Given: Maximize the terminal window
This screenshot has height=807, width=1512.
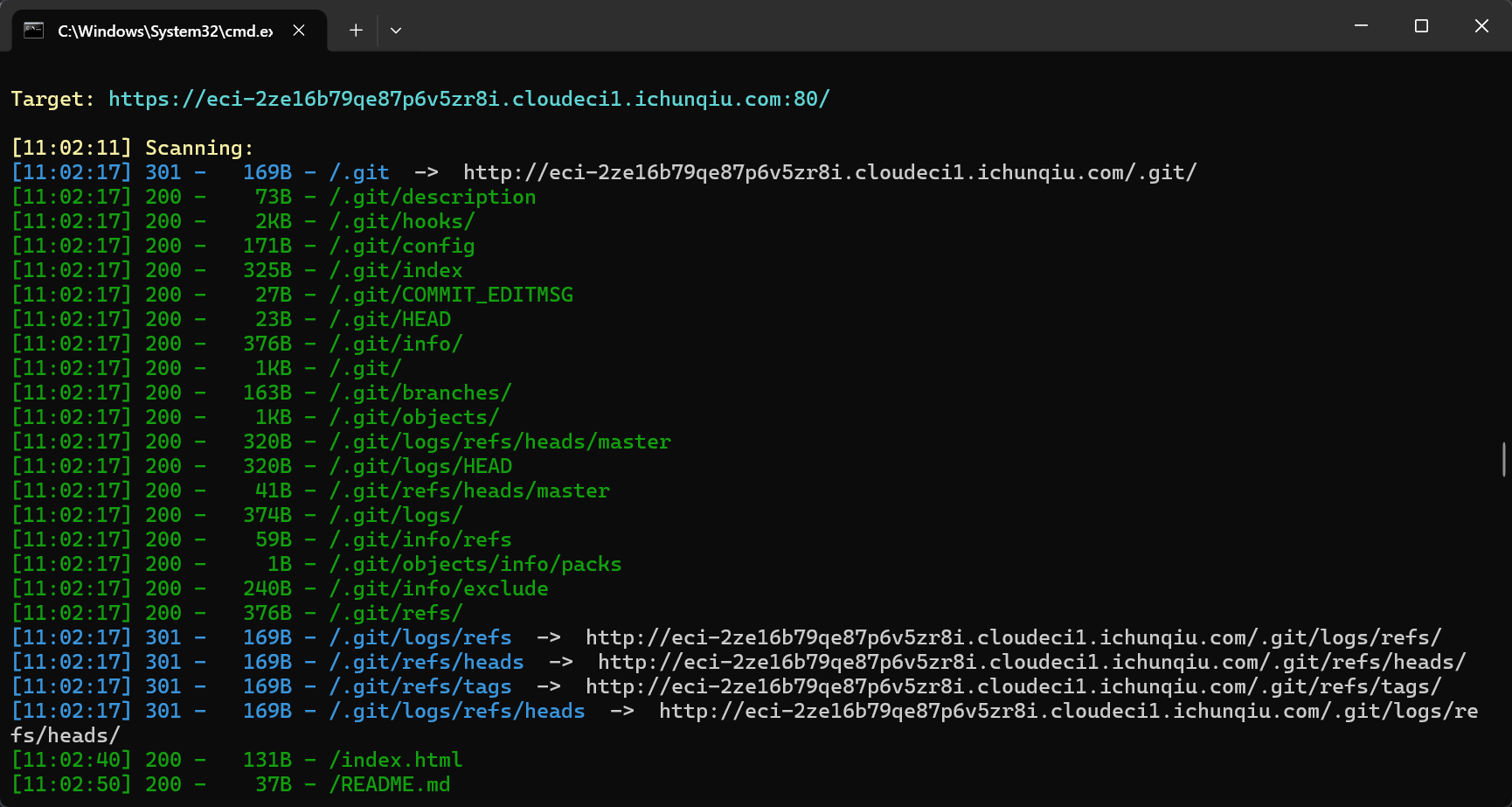Looking at the screenshot, I should coord(1421,26).
